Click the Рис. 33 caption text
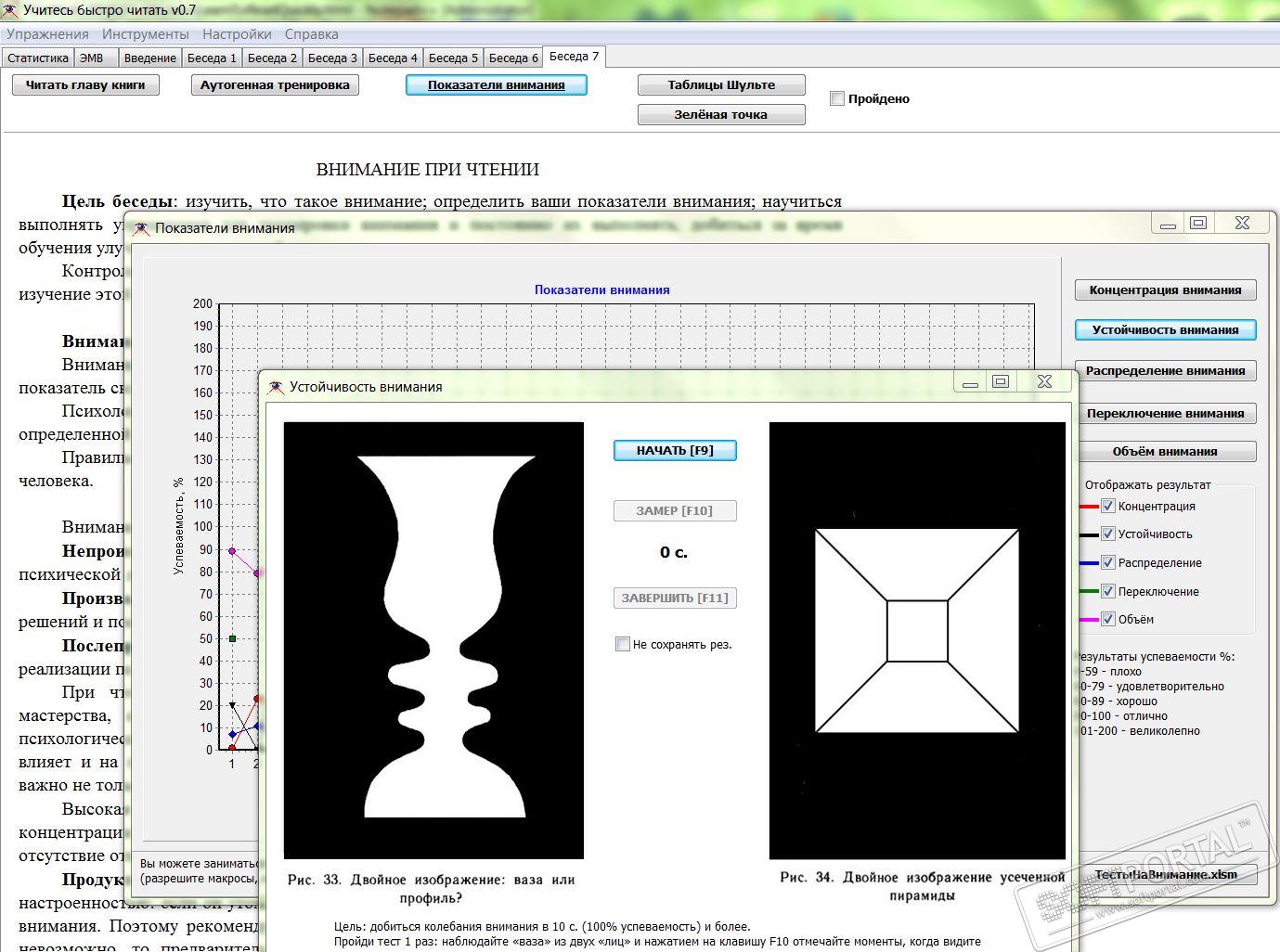 pyautogui.click(x=432, y=888)
